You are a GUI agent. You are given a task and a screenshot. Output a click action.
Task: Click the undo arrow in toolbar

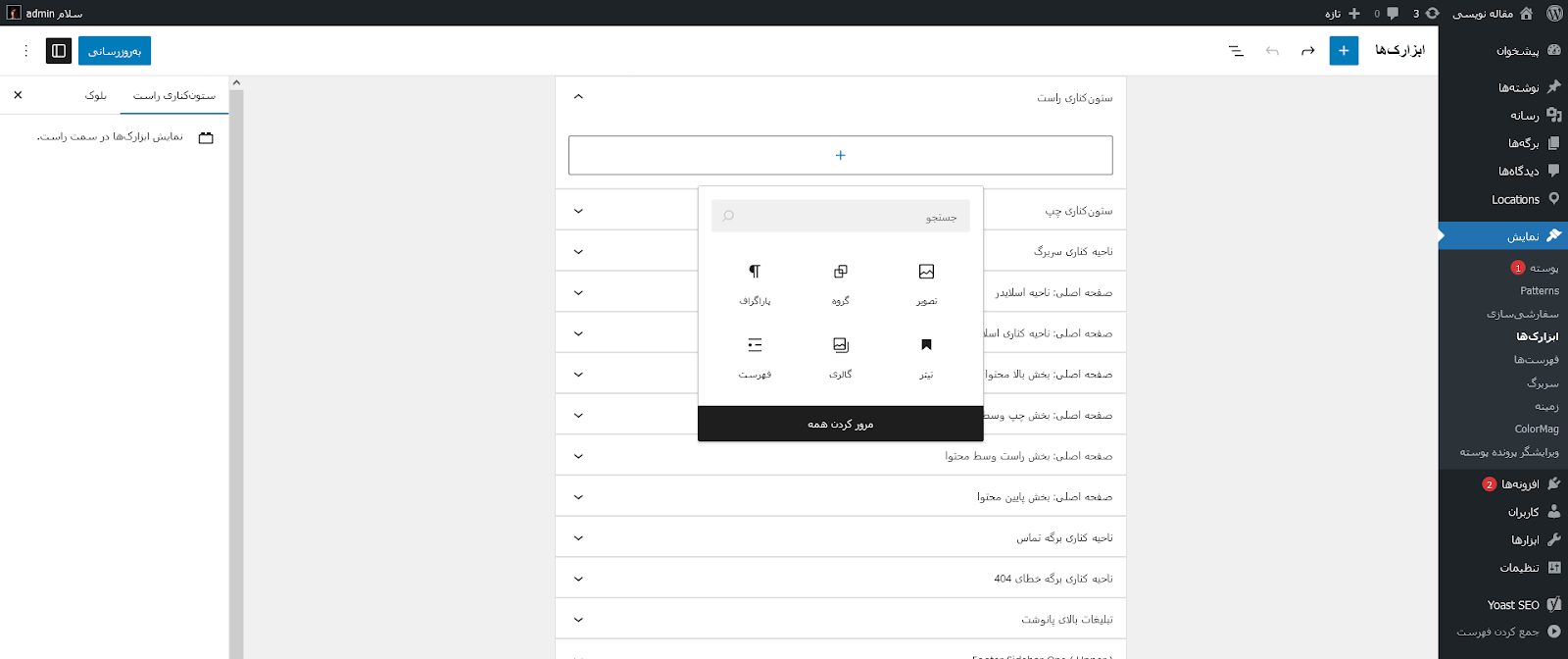pyautogui.click(x=1272, y=50)
